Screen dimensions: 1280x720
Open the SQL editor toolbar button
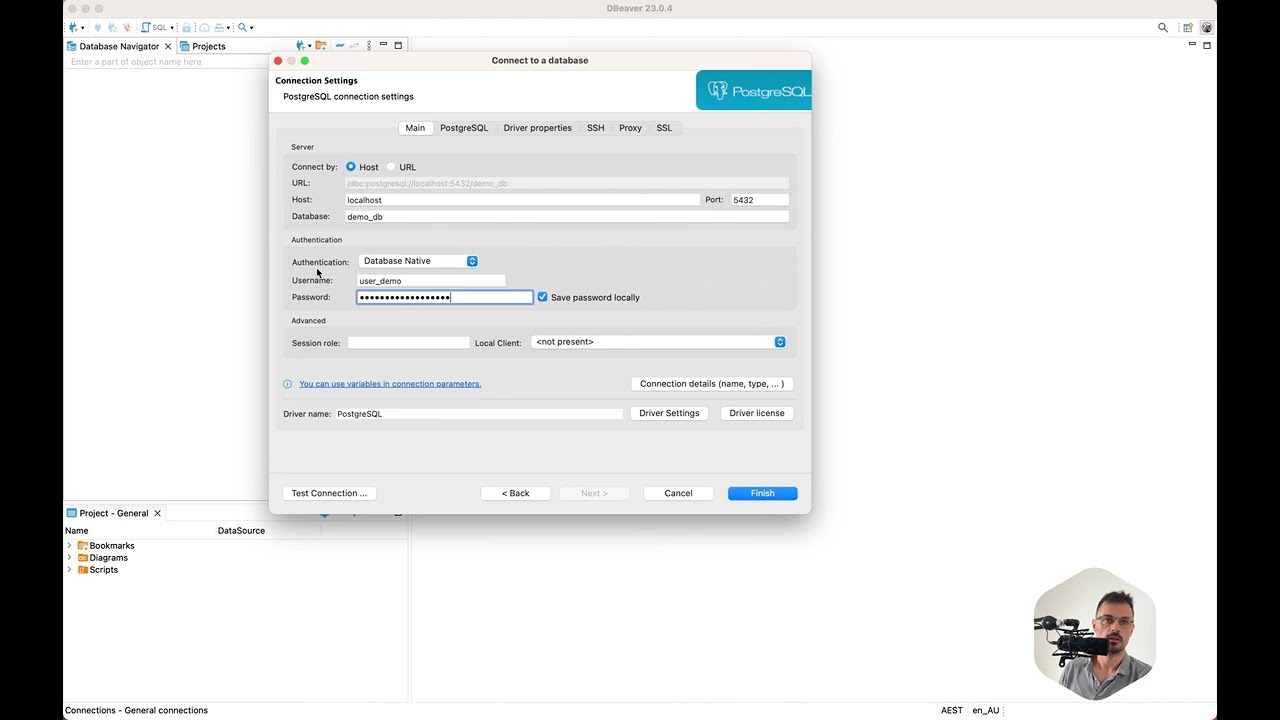coord(154,28)
